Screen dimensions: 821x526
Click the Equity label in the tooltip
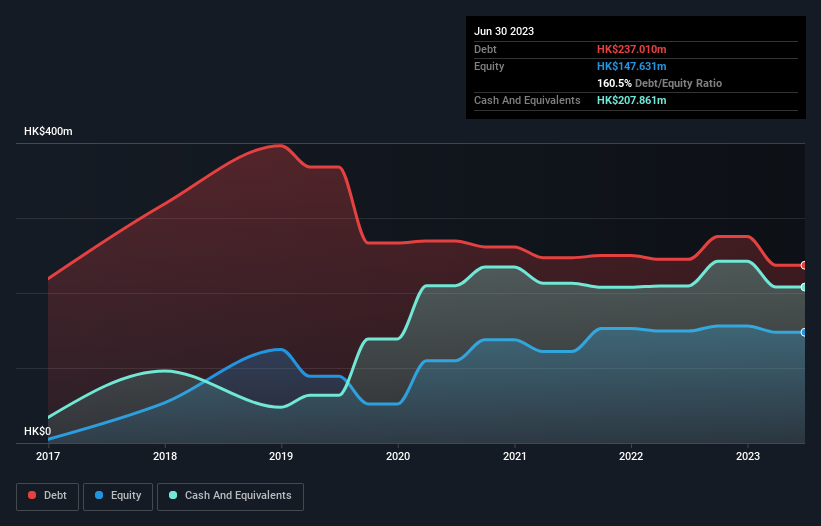pyautogui.click(x=489, y=66)
